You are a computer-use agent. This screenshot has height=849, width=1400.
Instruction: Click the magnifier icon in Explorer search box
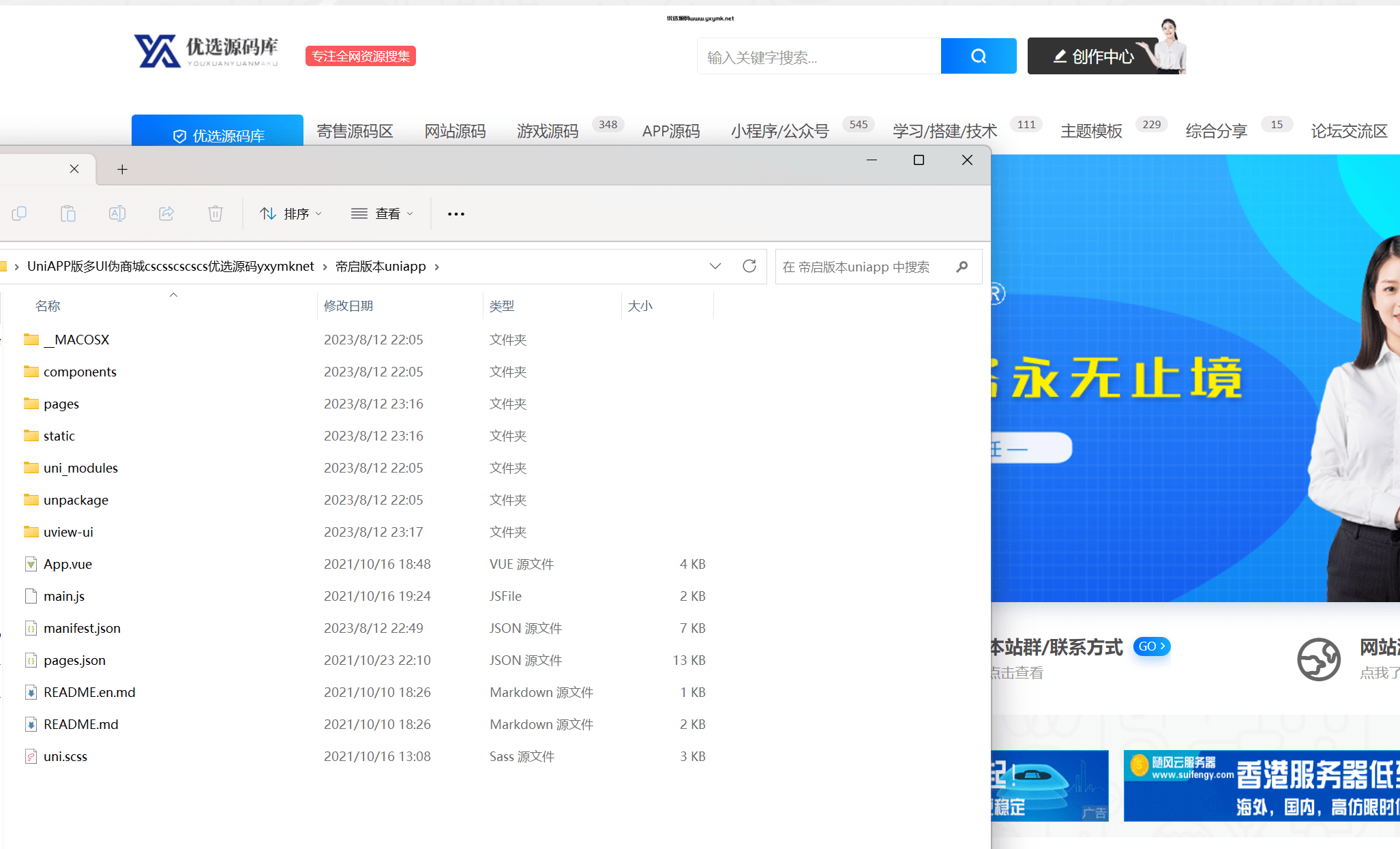pyautogui.click(x=962, y=267)
